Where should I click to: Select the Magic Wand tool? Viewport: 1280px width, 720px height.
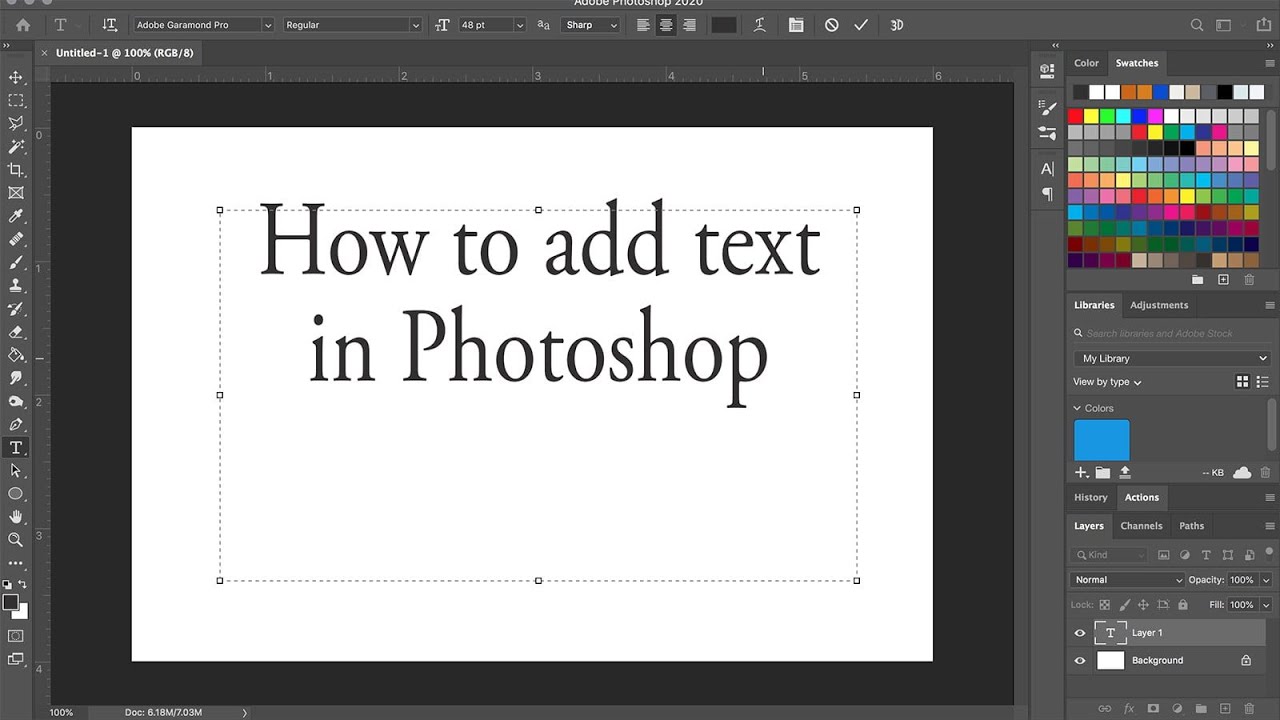[16, 147]
